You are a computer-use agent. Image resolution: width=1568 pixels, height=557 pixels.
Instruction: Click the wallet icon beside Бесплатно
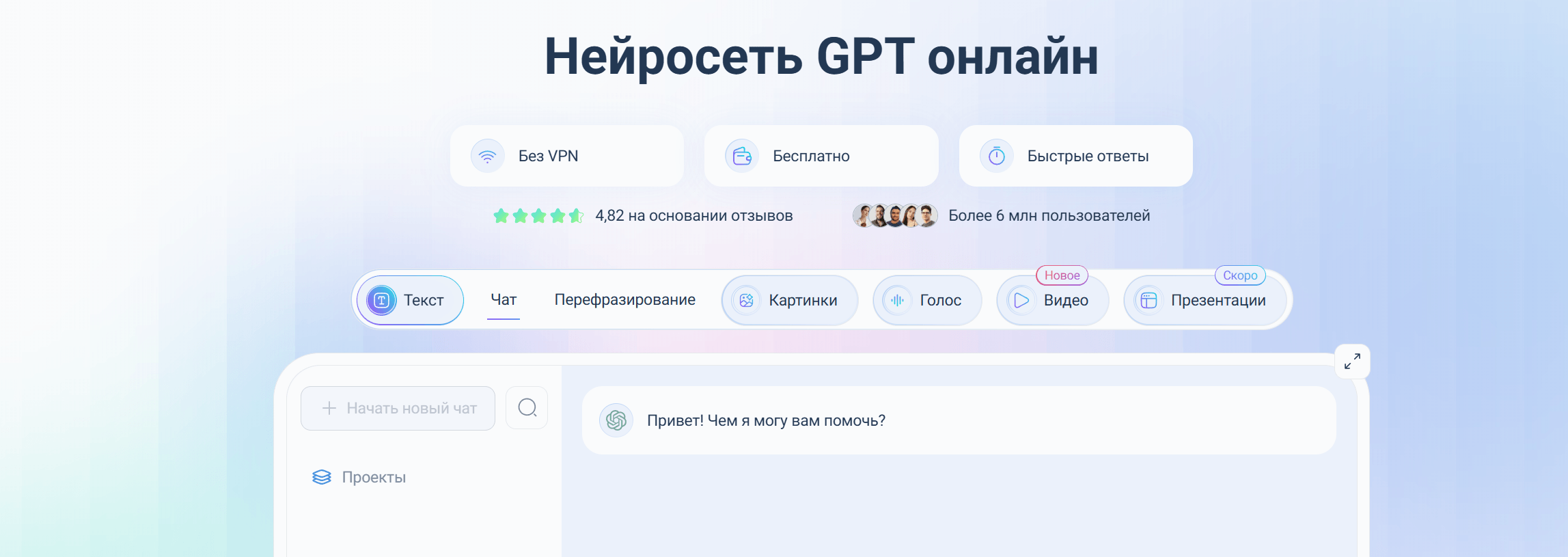742,156
